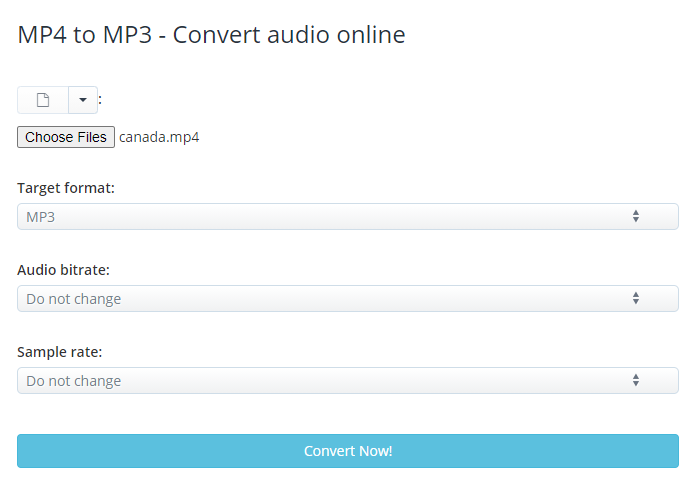Click "Convert audio online" heading text
The image size is (694, 492).
pyautogui.click(x=289, y=35)
